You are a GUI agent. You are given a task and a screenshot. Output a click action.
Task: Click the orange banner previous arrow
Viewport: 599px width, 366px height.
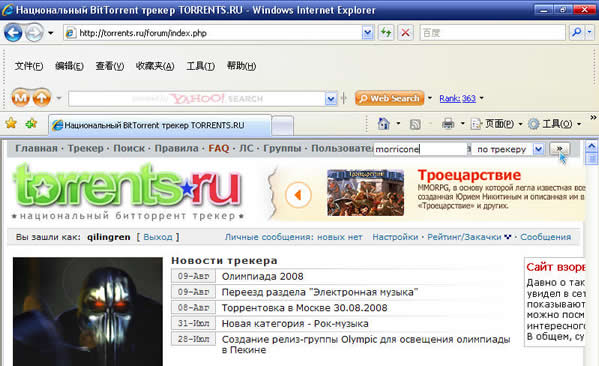298,195
